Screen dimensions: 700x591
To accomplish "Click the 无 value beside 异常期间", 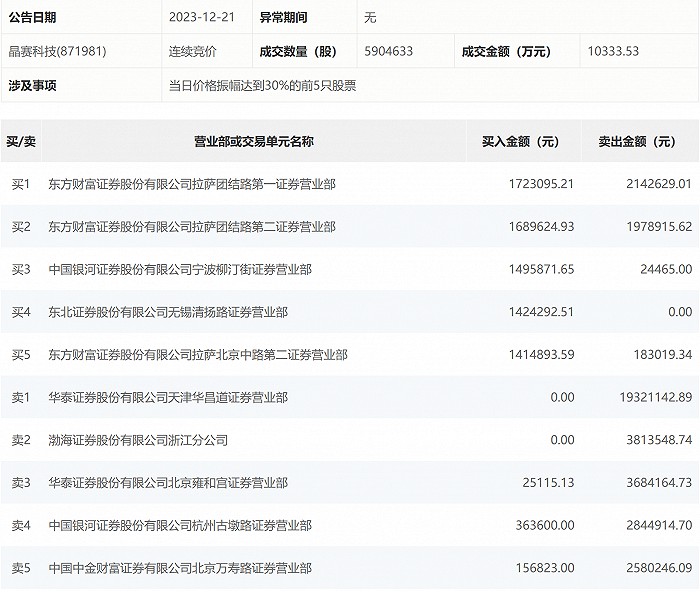I will [370, 17].
